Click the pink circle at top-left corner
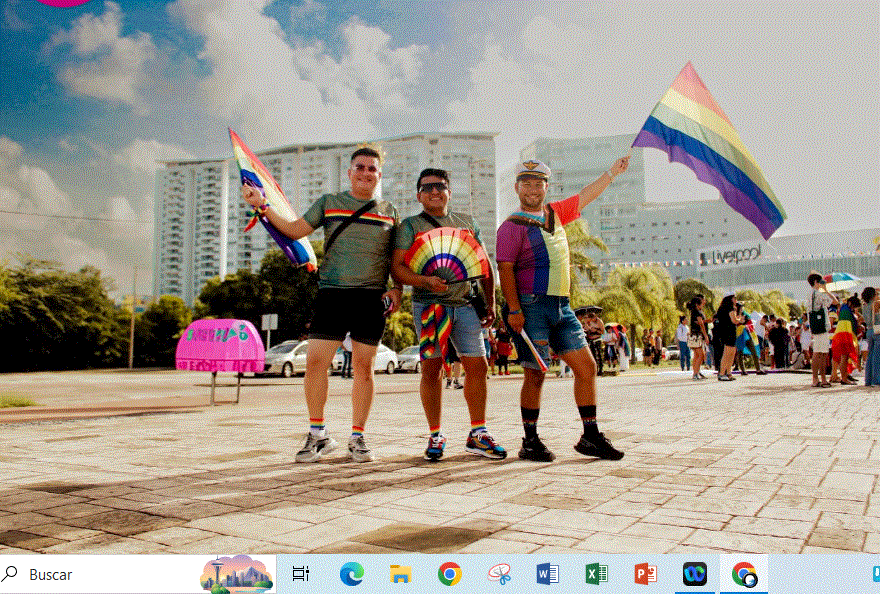The image size is (880, 594). point(64,3)
